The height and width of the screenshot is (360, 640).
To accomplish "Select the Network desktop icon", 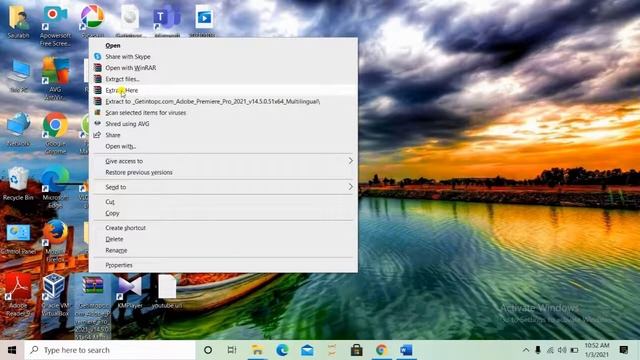I will [18, 130].
